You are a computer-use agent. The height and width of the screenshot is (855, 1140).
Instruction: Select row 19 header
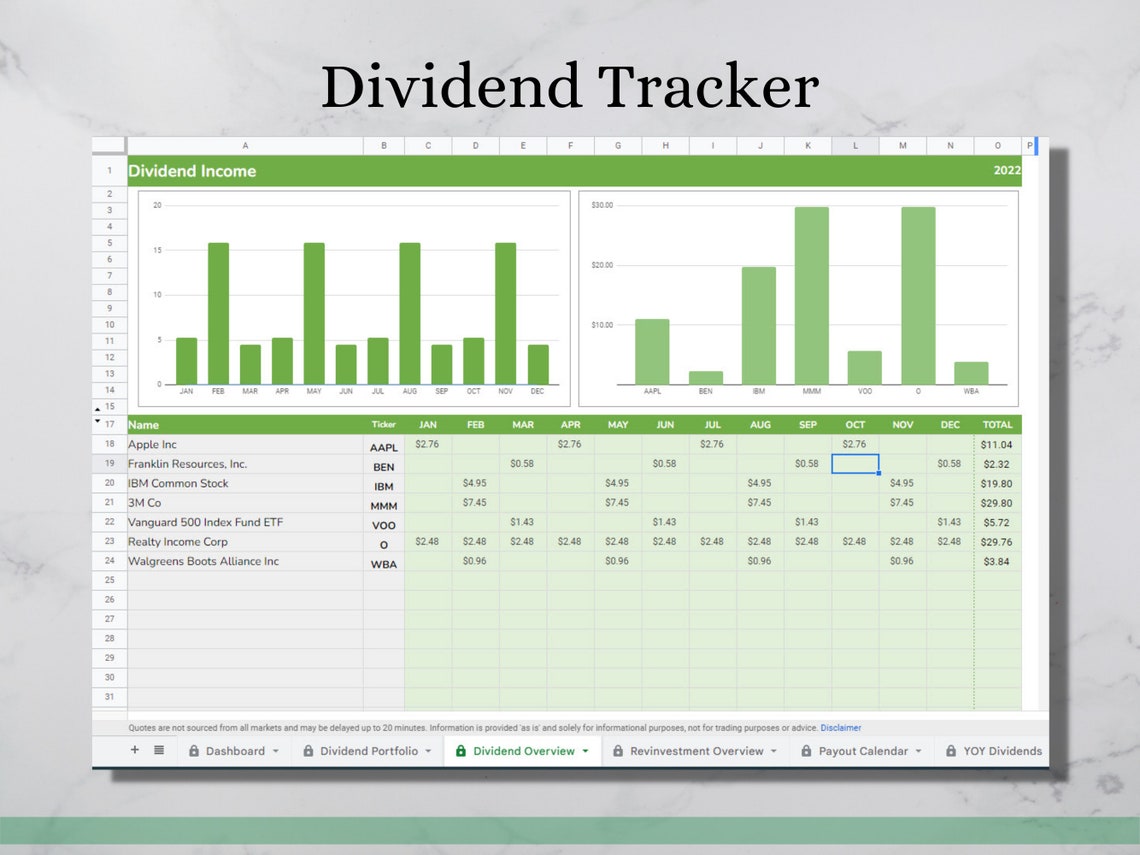[x=110, y=463]
